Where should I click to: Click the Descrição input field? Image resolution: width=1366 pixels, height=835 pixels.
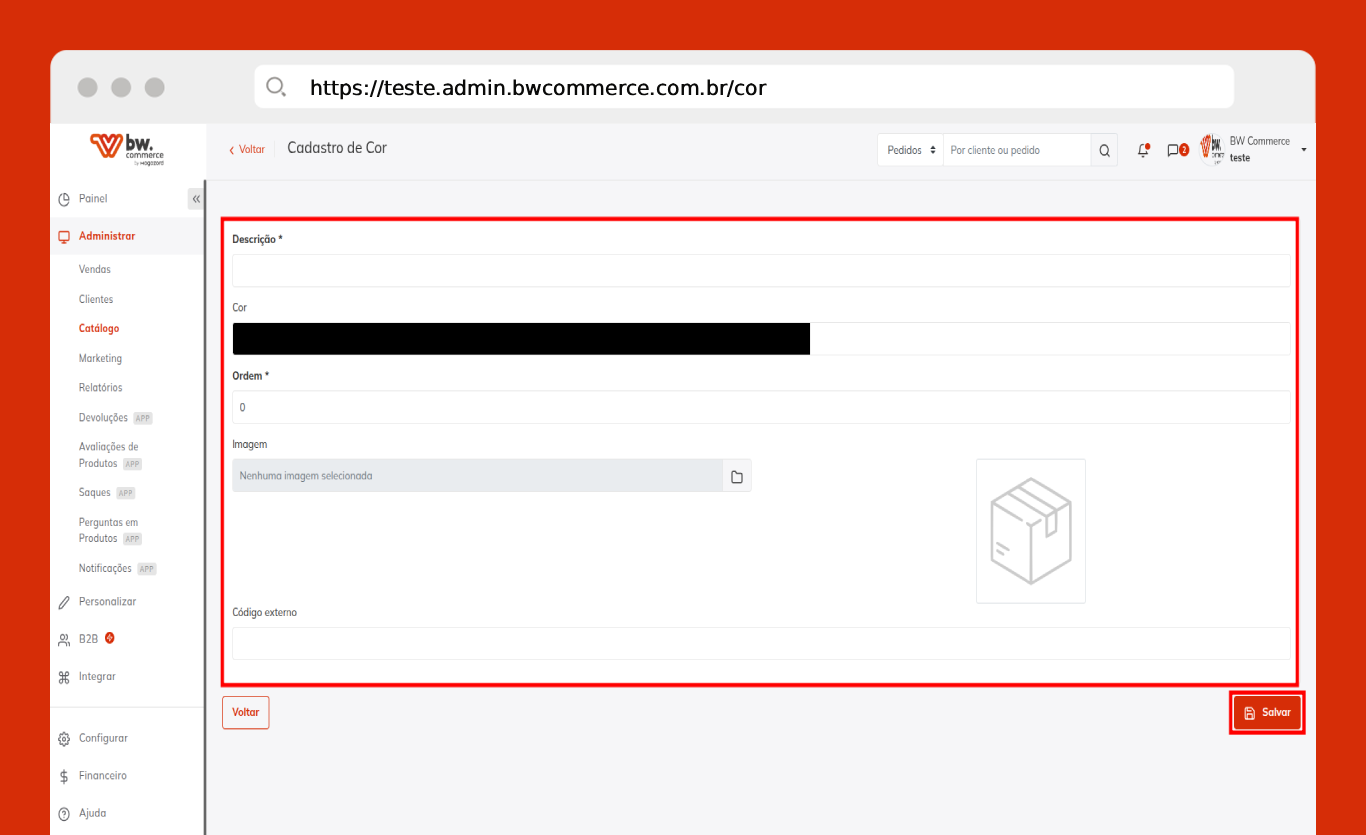[760, 271]
